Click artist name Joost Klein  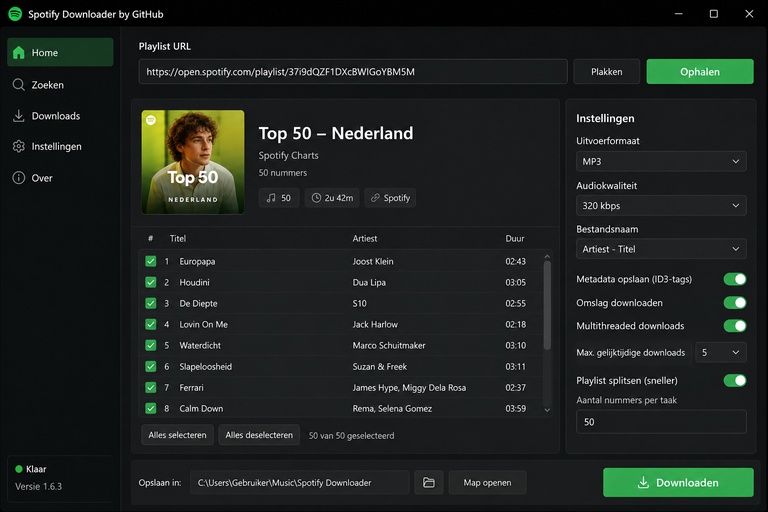[x=373, y=261]
